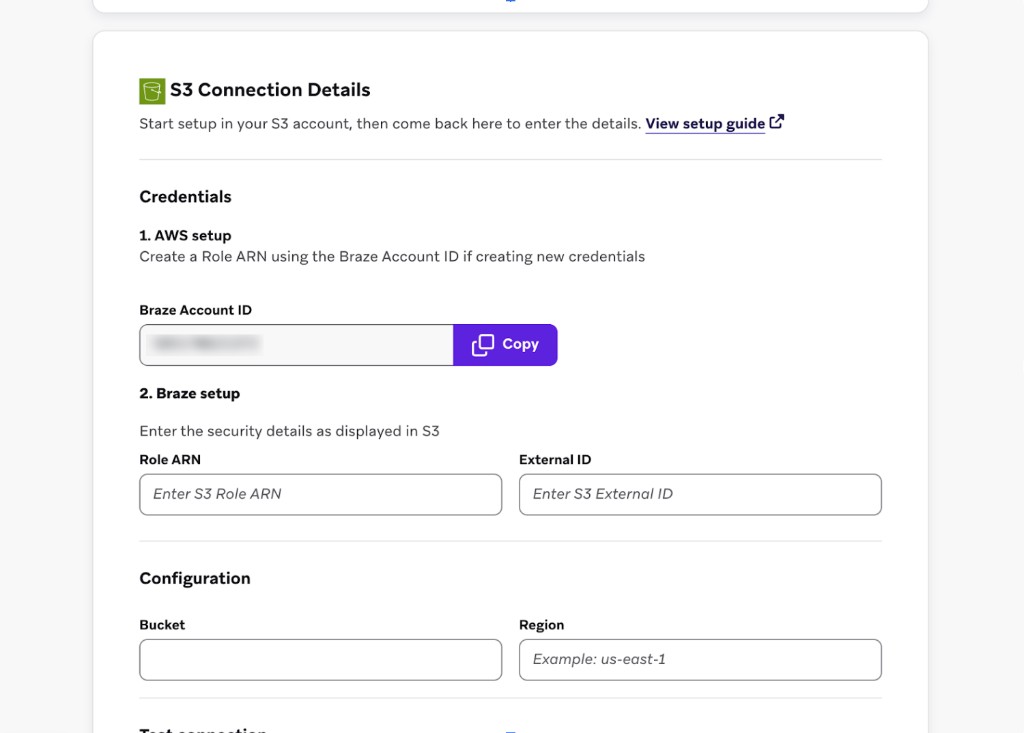
Task: Click the 'Bucket' field label
Action: (x=162, y=625)
